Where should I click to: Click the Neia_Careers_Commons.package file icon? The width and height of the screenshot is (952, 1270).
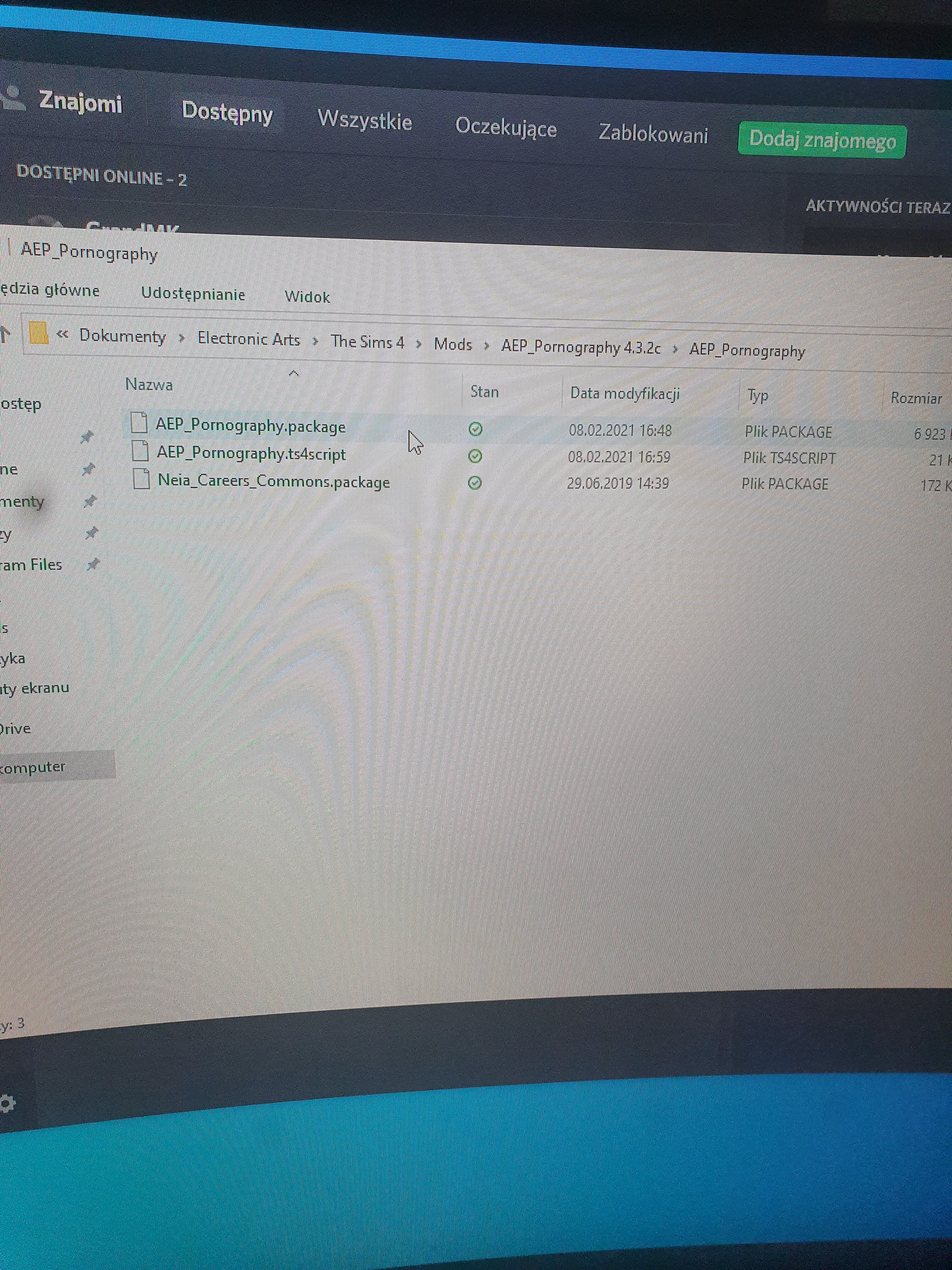click(x=142, y=479)
